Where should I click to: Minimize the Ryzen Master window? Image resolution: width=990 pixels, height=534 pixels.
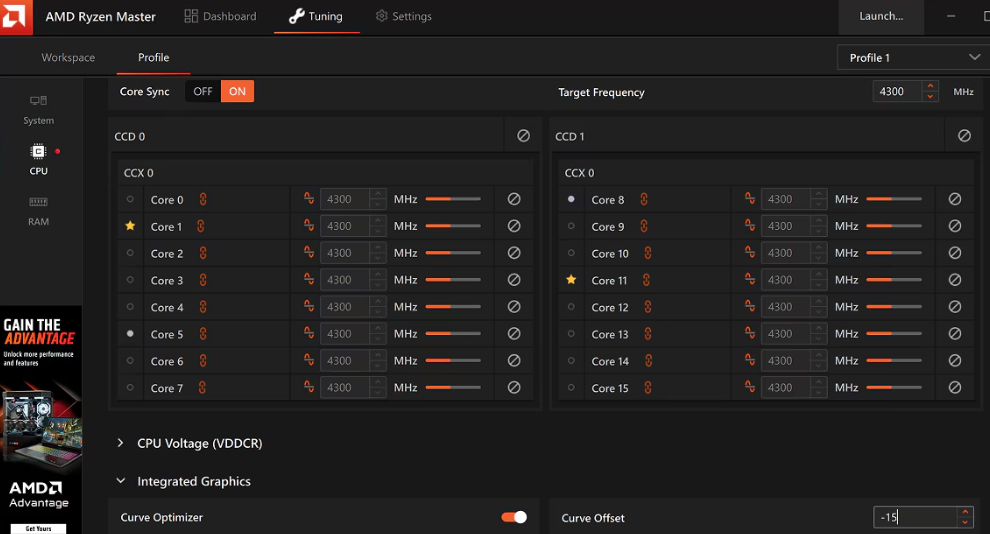tap(951, 16)
